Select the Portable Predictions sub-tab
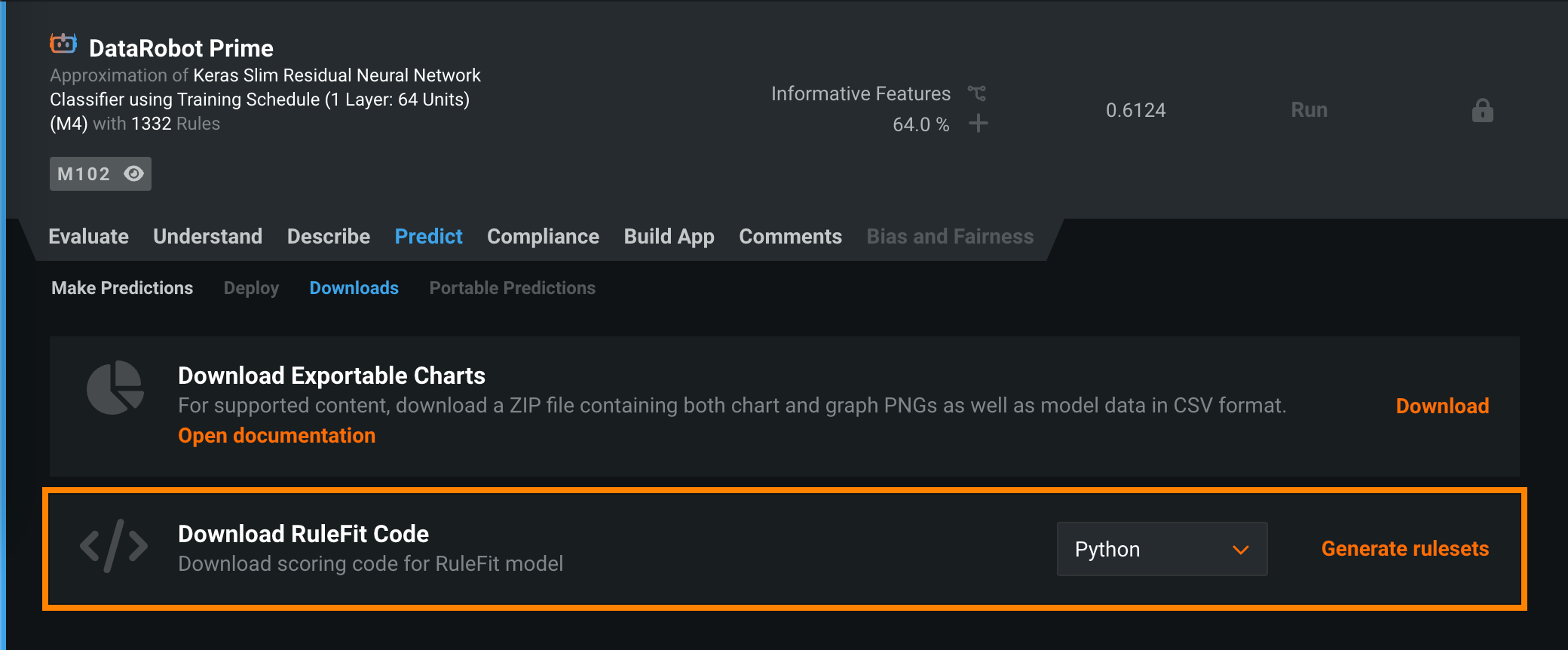1568x650 pixels. [512, 288]
